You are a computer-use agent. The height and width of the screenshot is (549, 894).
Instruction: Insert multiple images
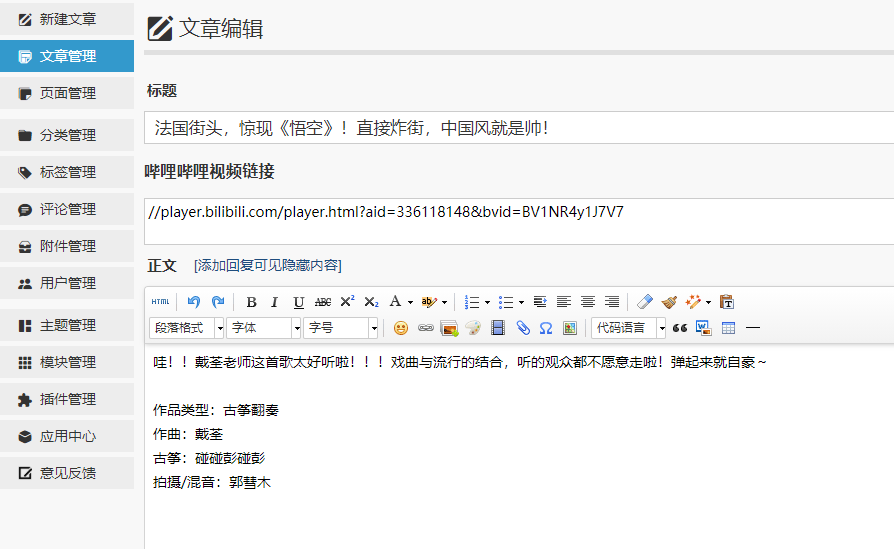point(449,328)
